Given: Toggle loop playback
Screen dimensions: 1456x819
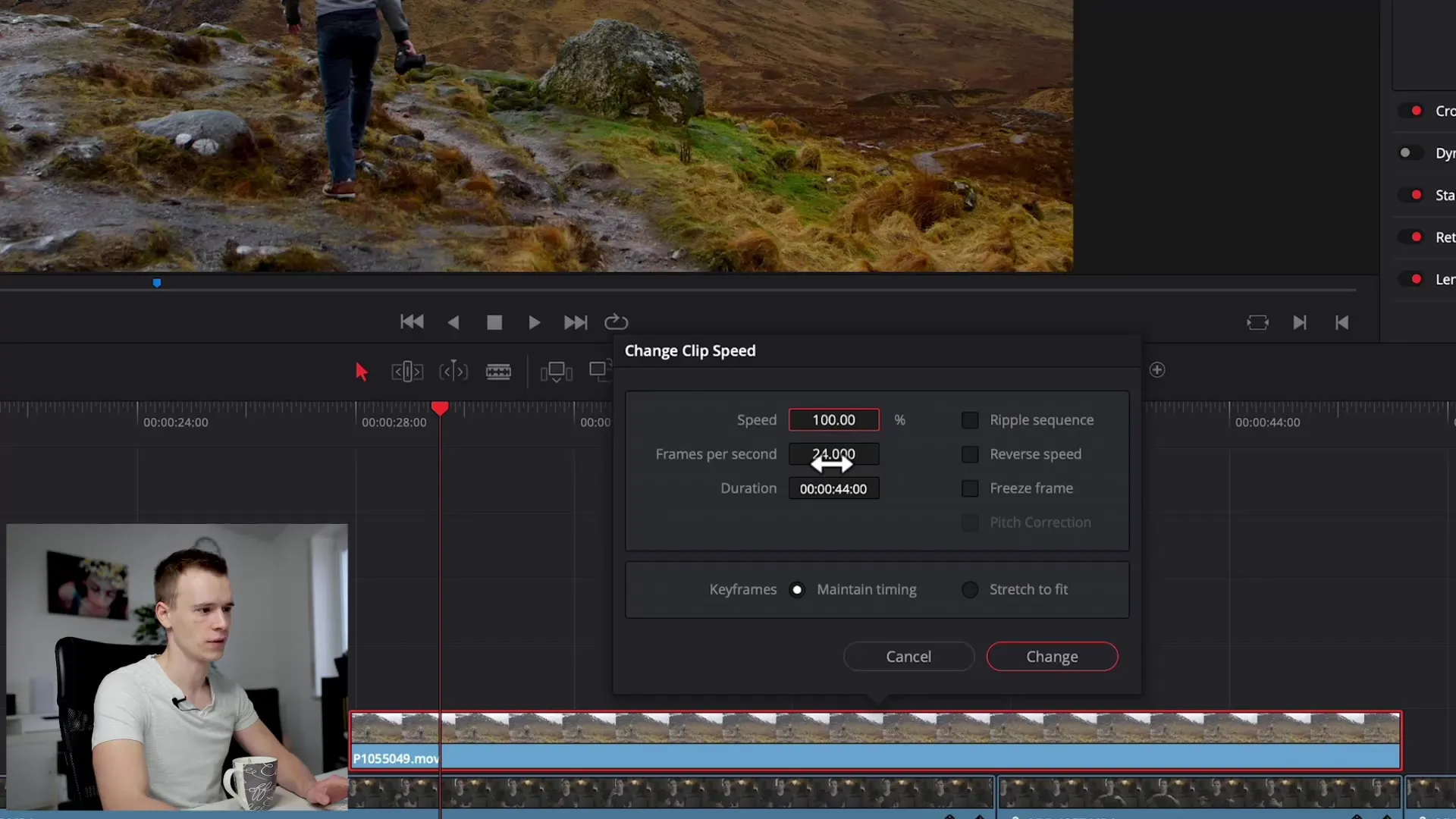Looking at the screenshot, I should tap(617, 322).
